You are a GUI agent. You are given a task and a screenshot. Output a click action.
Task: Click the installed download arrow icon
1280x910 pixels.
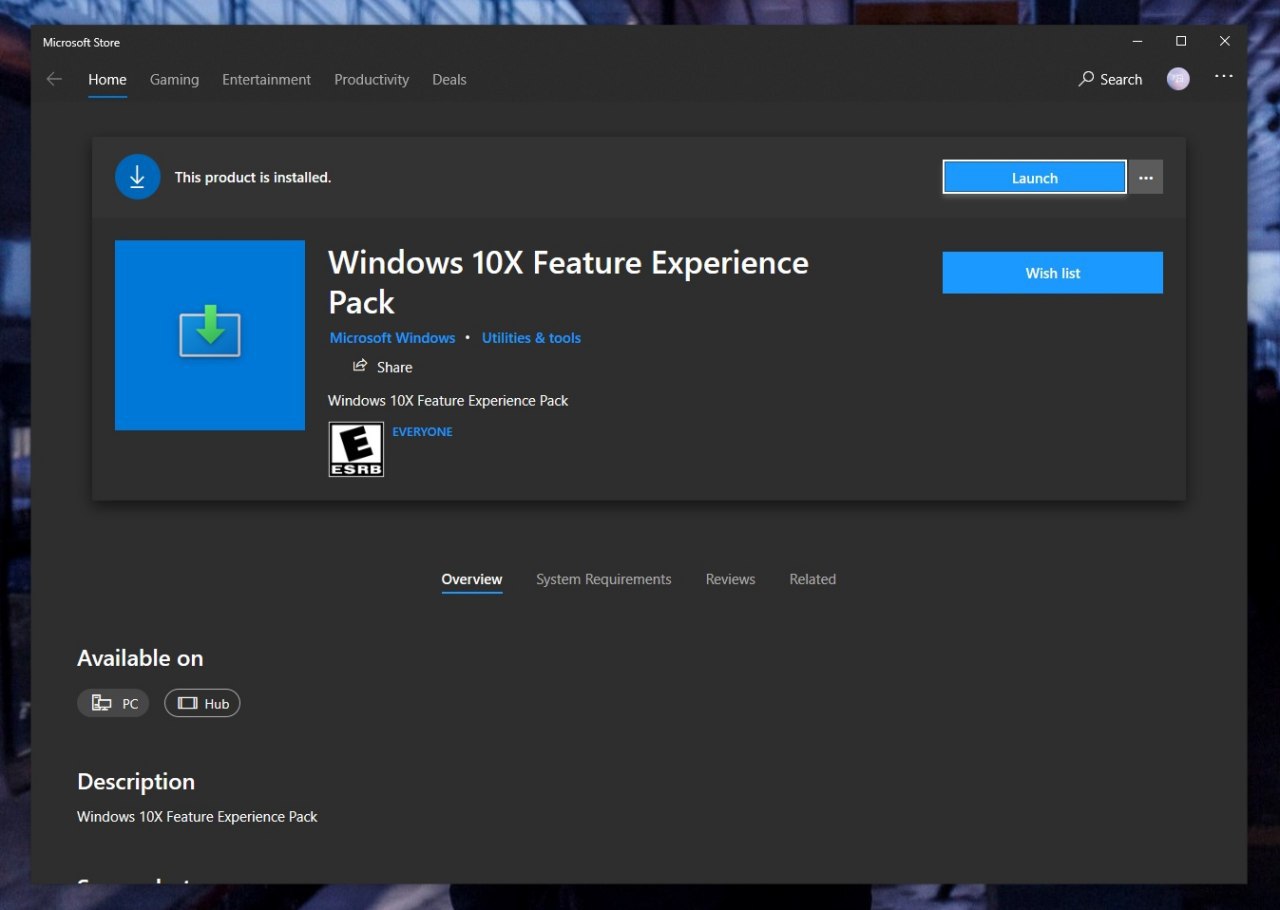(138, 177)
